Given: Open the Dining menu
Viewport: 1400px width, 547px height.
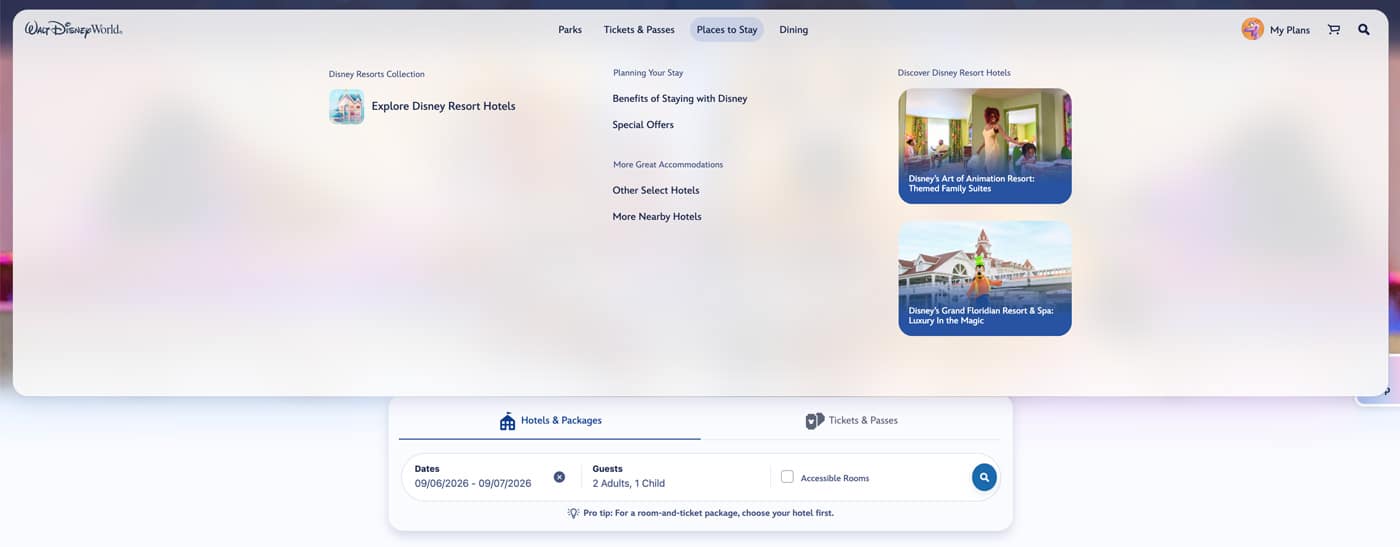Looking at the screenshot, I should pos(794,30).
